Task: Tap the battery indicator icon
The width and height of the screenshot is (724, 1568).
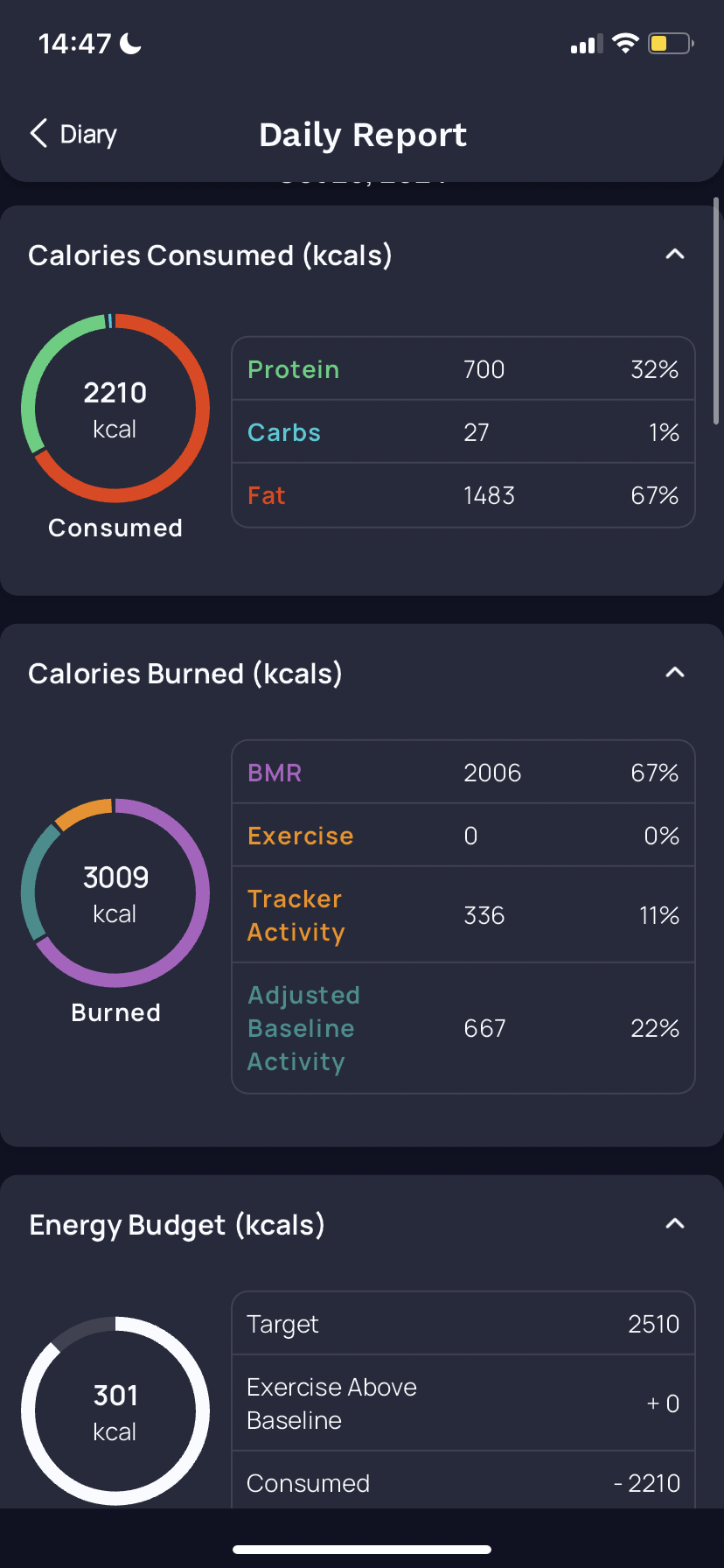Action: tap(670, 43)
